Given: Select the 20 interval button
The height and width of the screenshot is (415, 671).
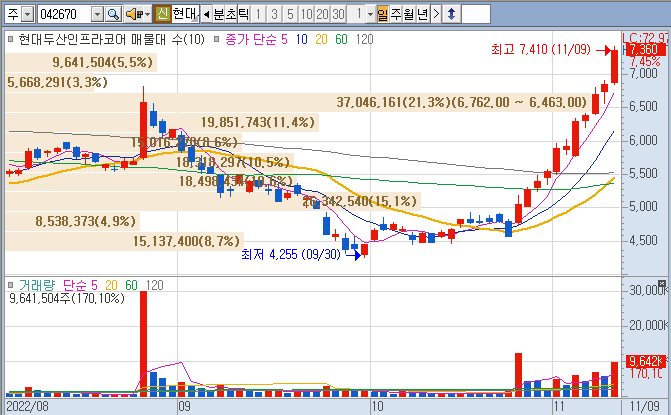Looking at the screenshot, I should pos(322,15).
